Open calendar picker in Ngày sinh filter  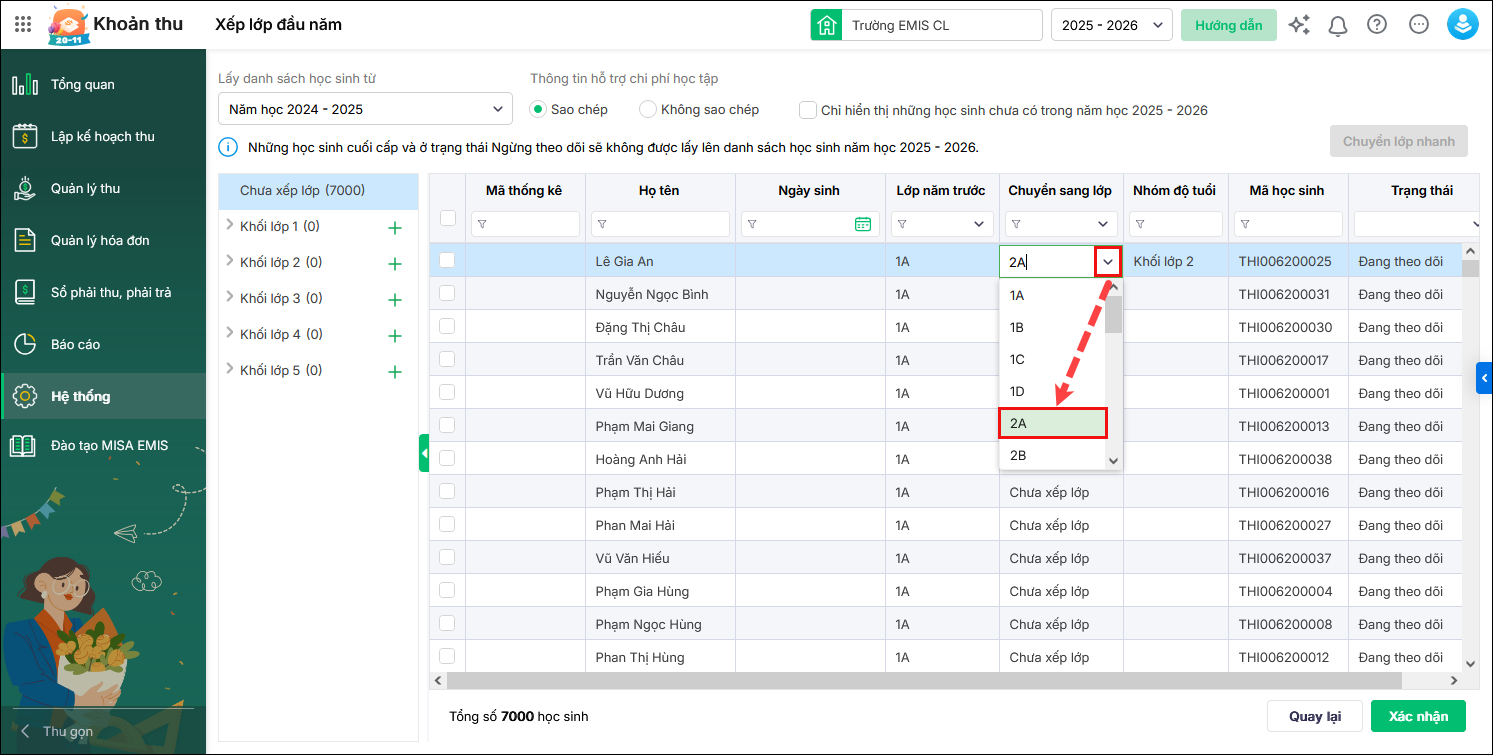pyautogui.click(x=862, y=224)
